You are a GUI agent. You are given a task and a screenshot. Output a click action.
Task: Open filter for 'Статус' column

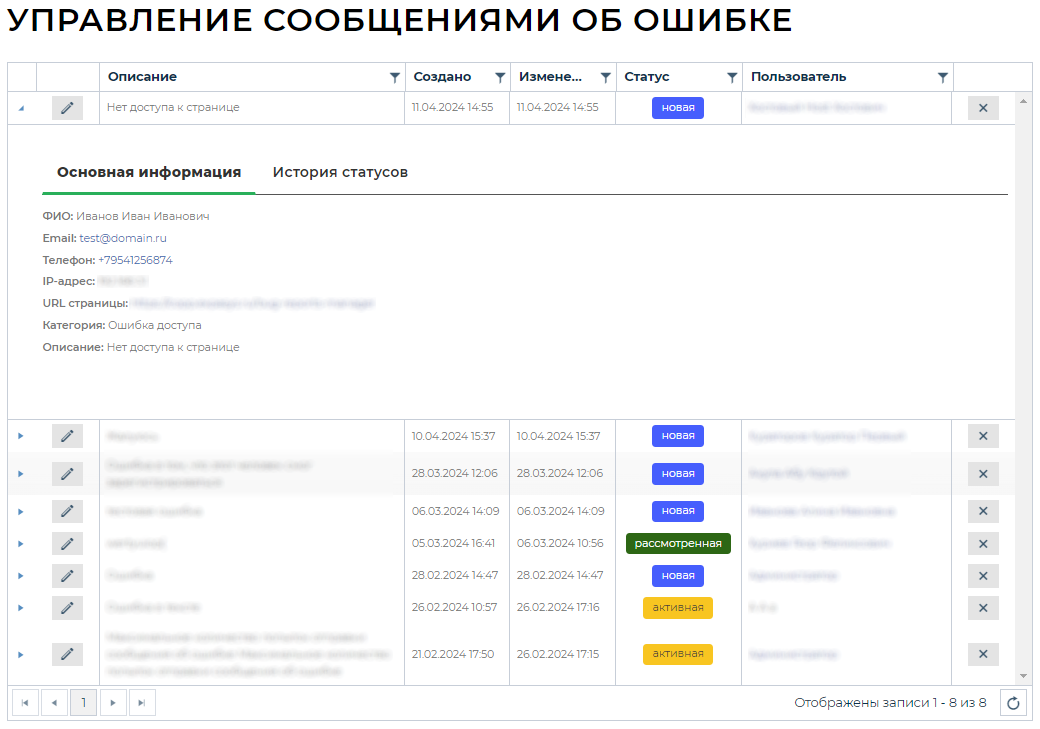[731, 77]
